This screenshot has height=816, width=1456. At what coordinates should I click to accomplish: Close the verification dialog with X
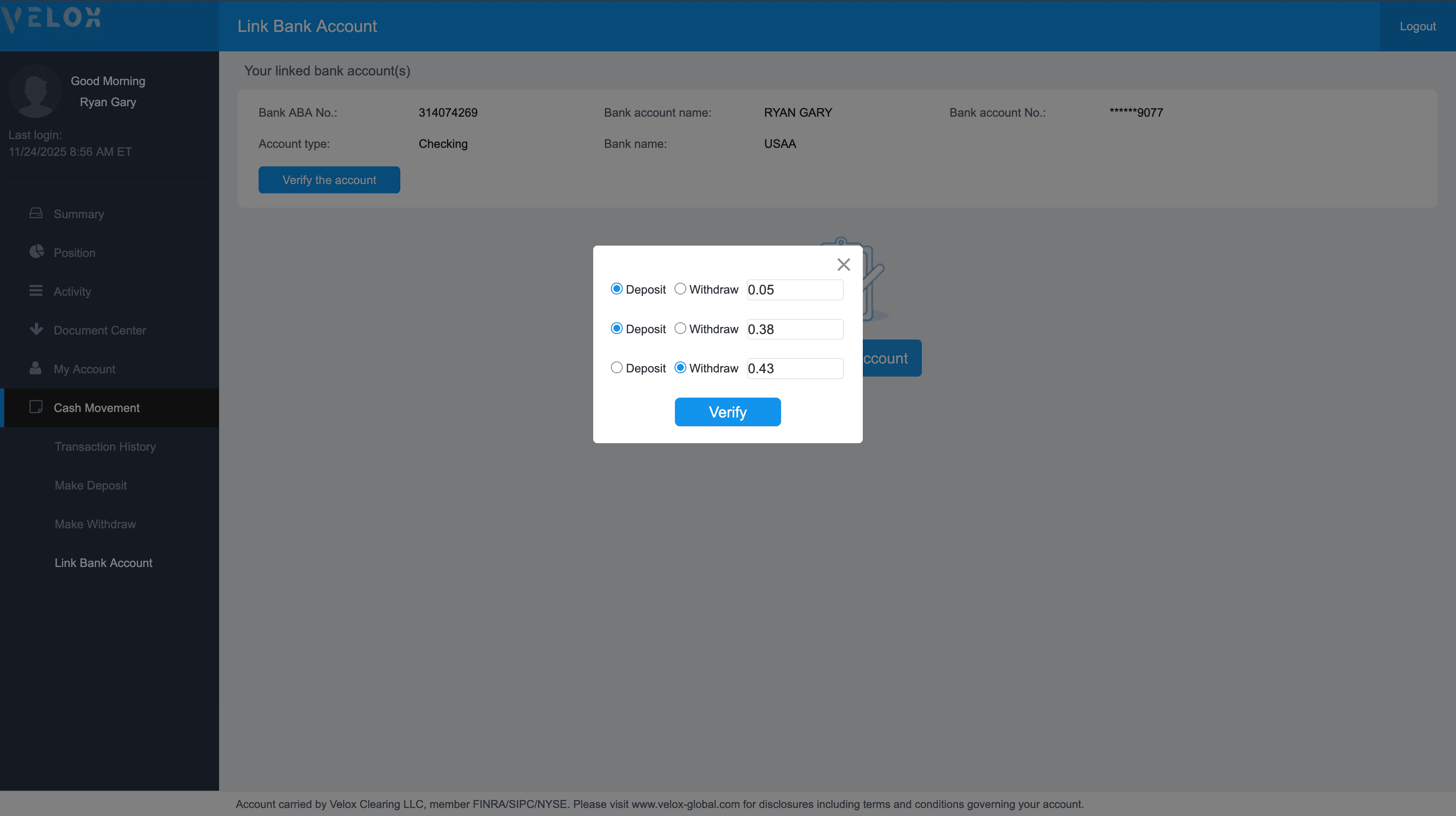pos(843,265)
